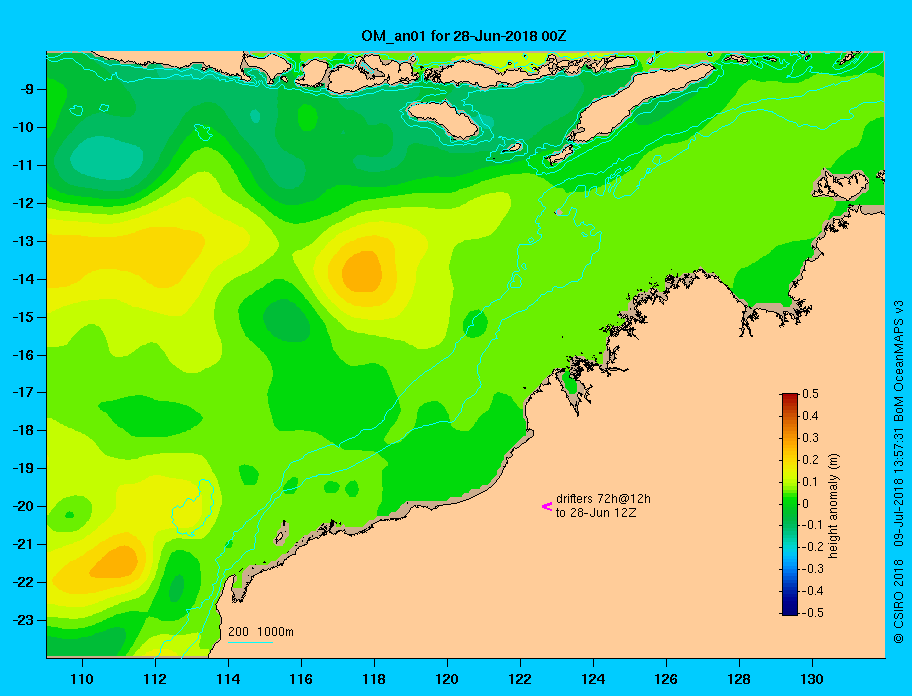Click the latitude label -11
This screenshot has width=912, height=696.
tap(24, 165)
